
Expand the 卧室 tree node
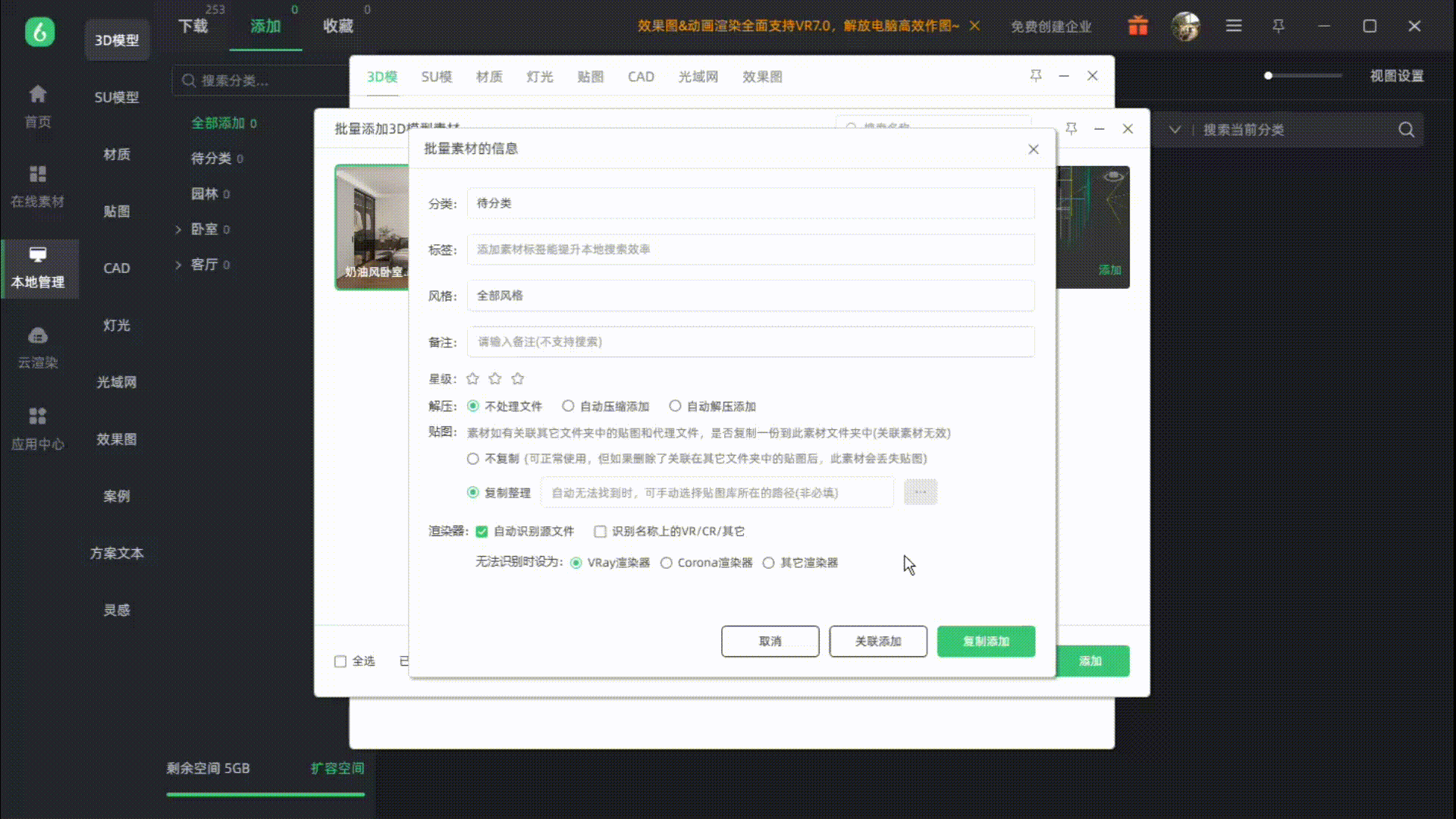click(x=178, y=229)
